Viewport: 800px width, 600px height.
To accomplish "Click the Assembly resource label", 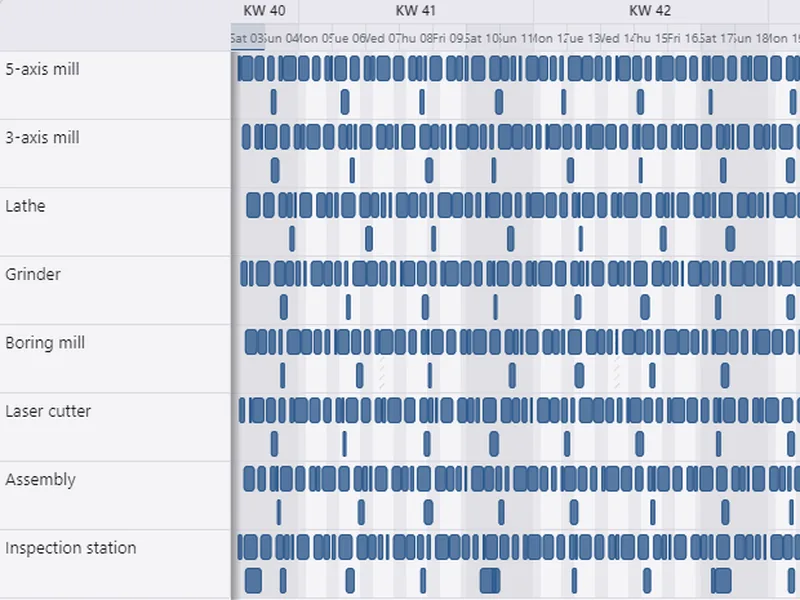I will [40, 480].
